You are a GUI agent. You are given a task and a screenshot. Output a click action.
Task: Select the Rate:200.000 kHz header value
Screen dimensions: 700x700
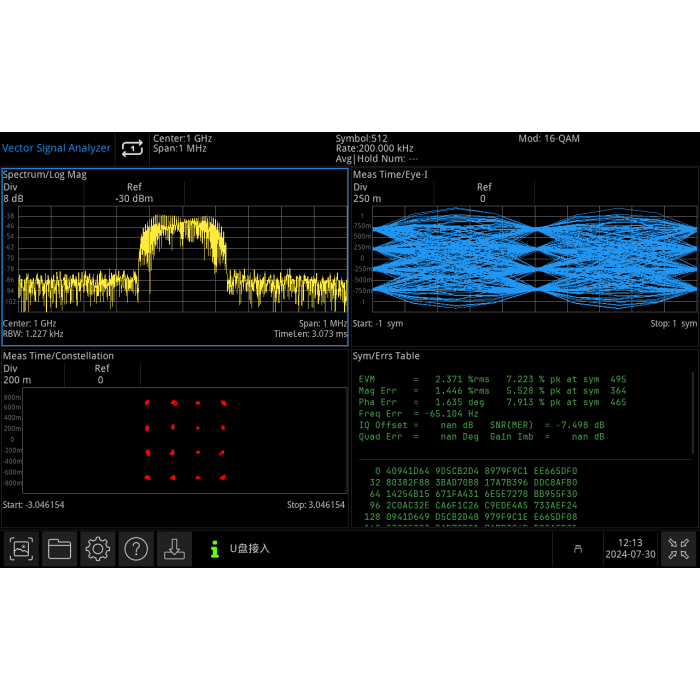click(x=375, y=149)
